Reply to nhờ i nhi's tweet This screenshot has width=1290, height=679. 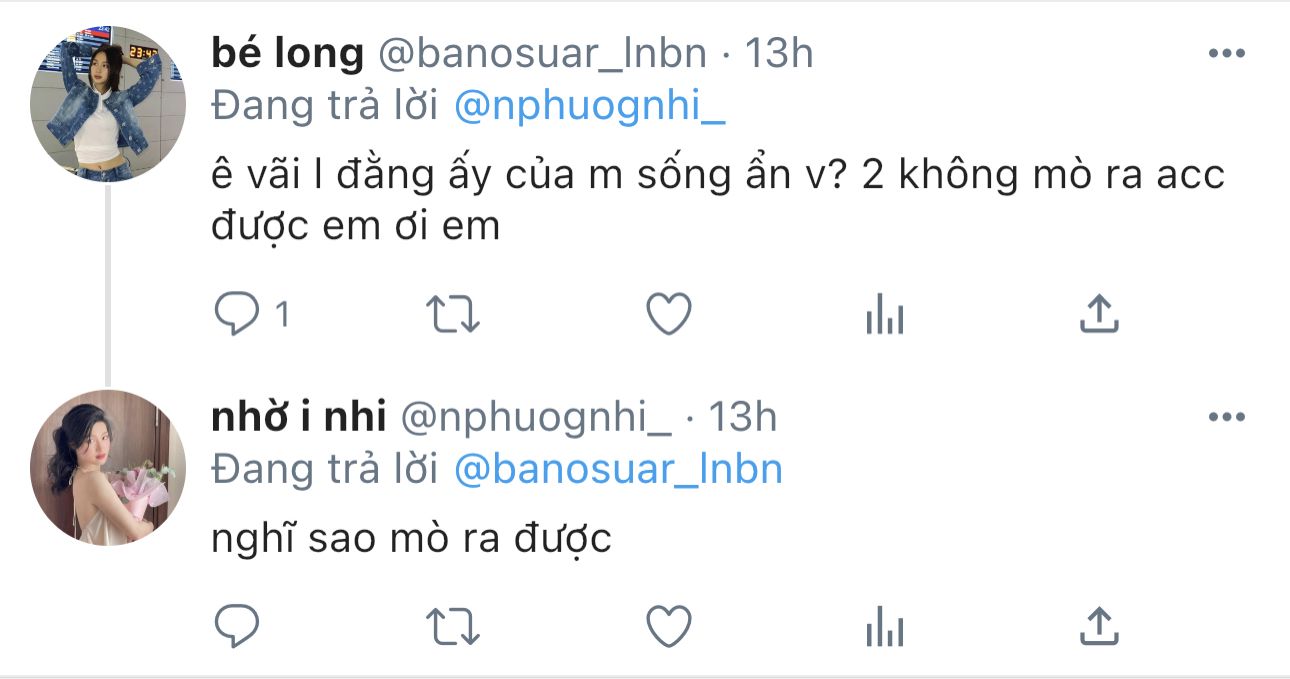point(238,627)
